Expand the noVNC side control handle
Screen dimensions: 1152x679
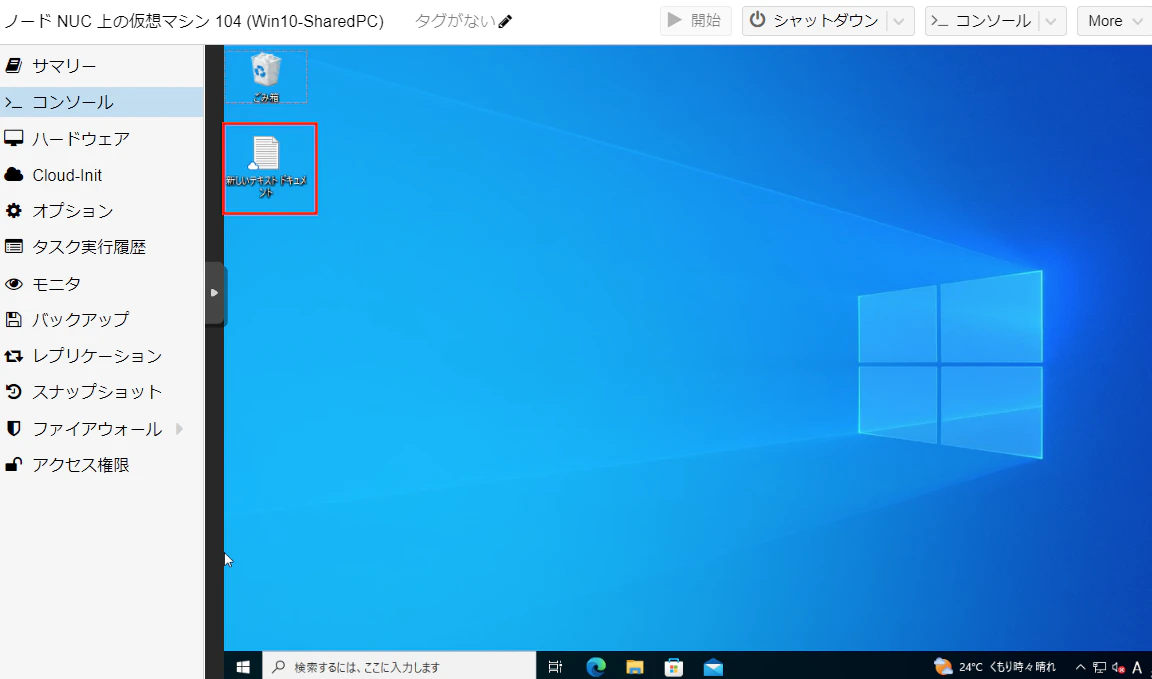coord(215,292)
